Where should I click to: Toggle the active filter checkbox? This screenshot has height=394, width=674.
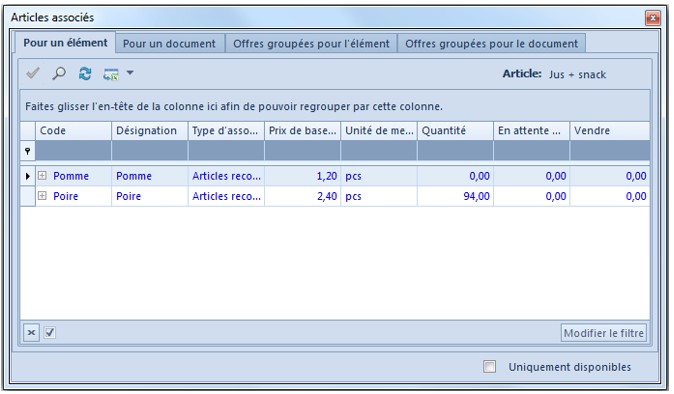(50, 332)
